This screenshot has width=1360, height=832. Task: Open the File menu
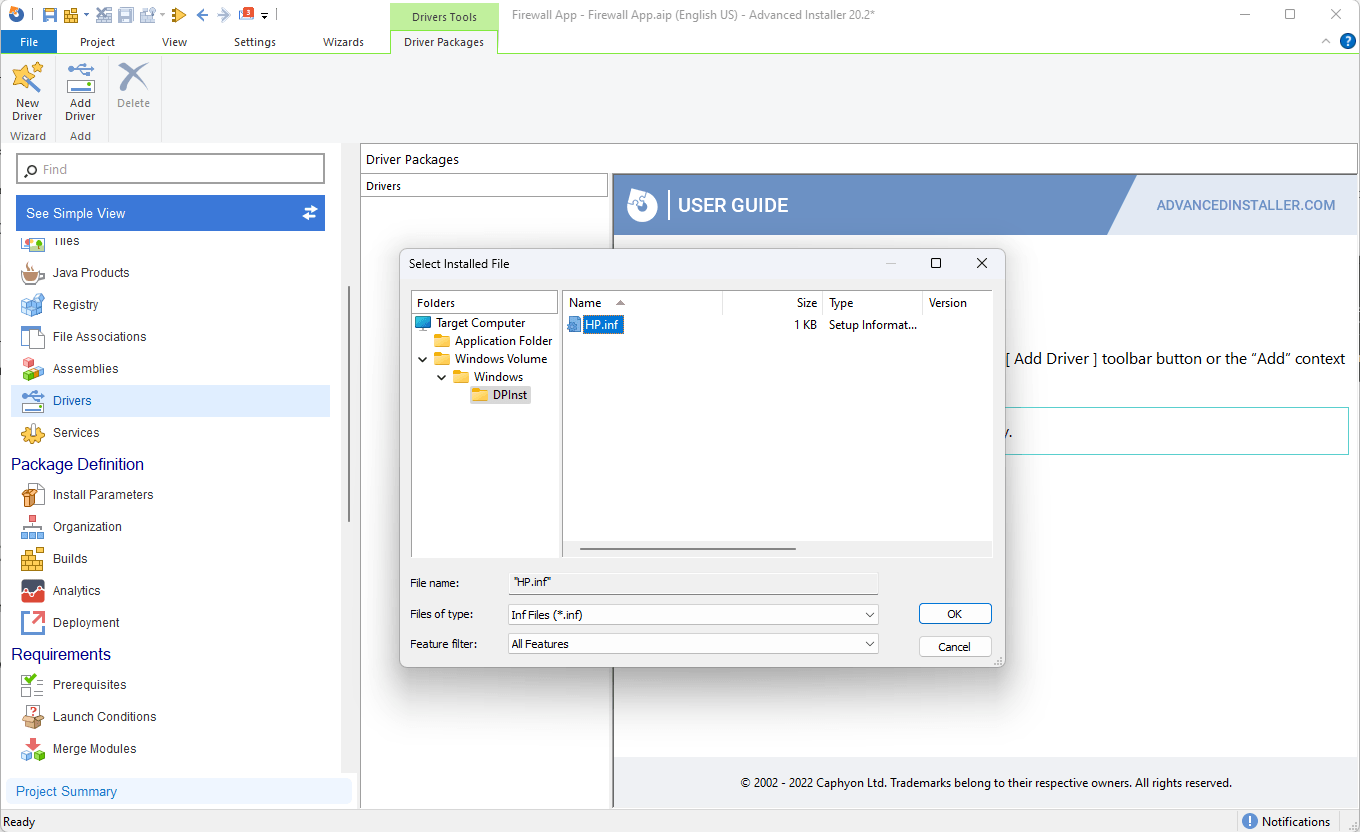[x=29, y=42]
